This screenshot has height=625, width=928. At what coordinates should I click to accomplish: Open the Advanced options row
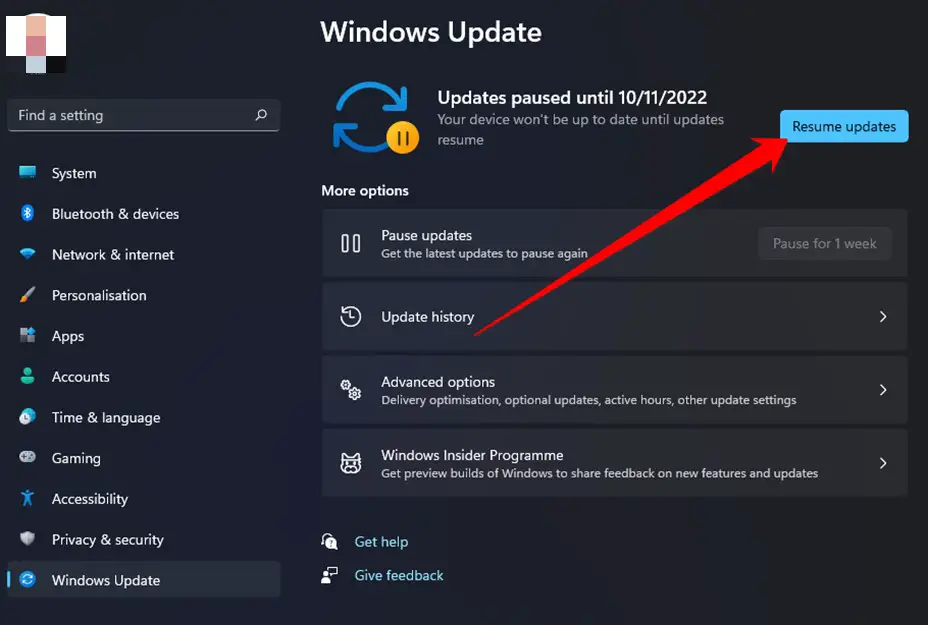point(614,389)
